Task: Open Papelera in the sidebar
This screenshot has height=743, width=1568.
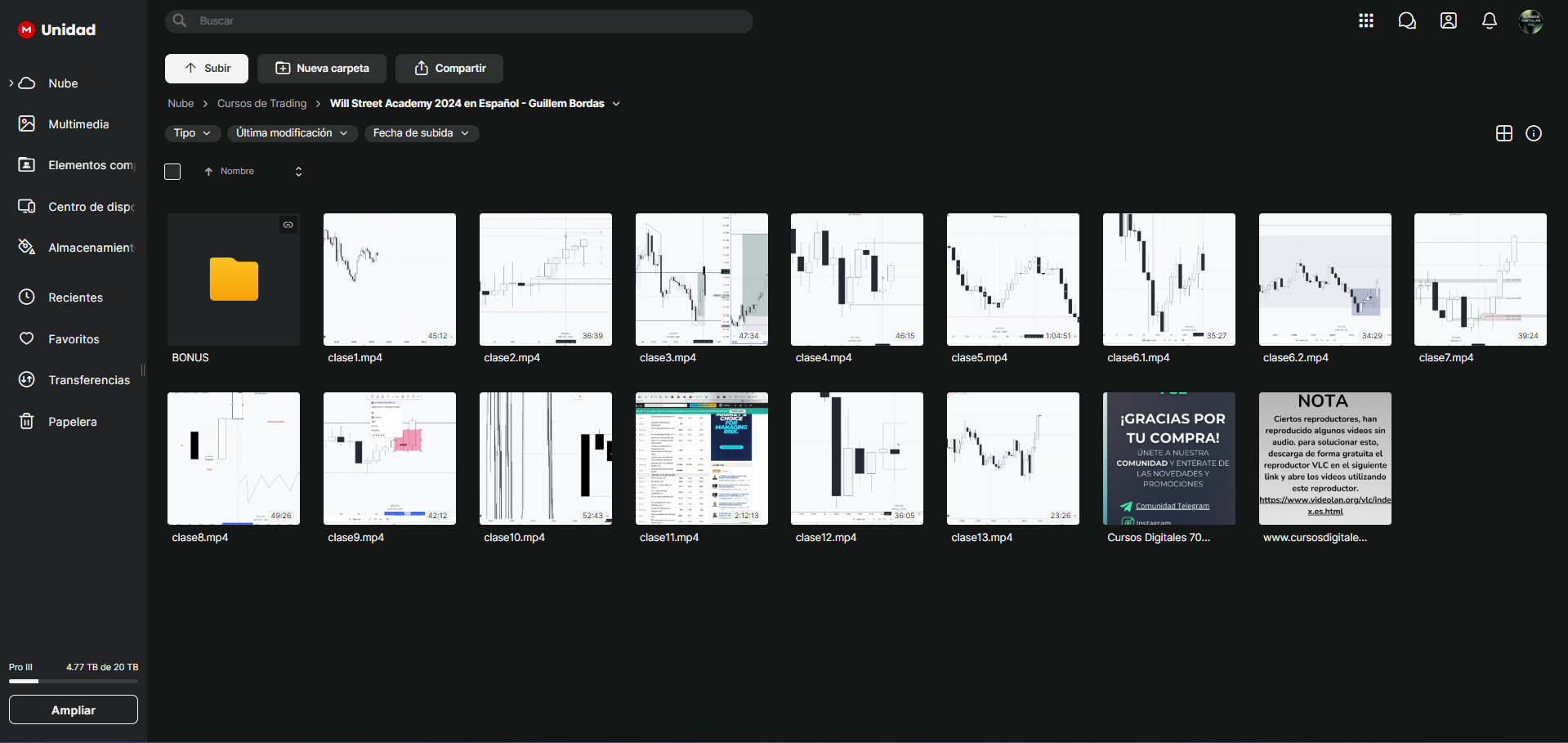Action: point(72,422)
